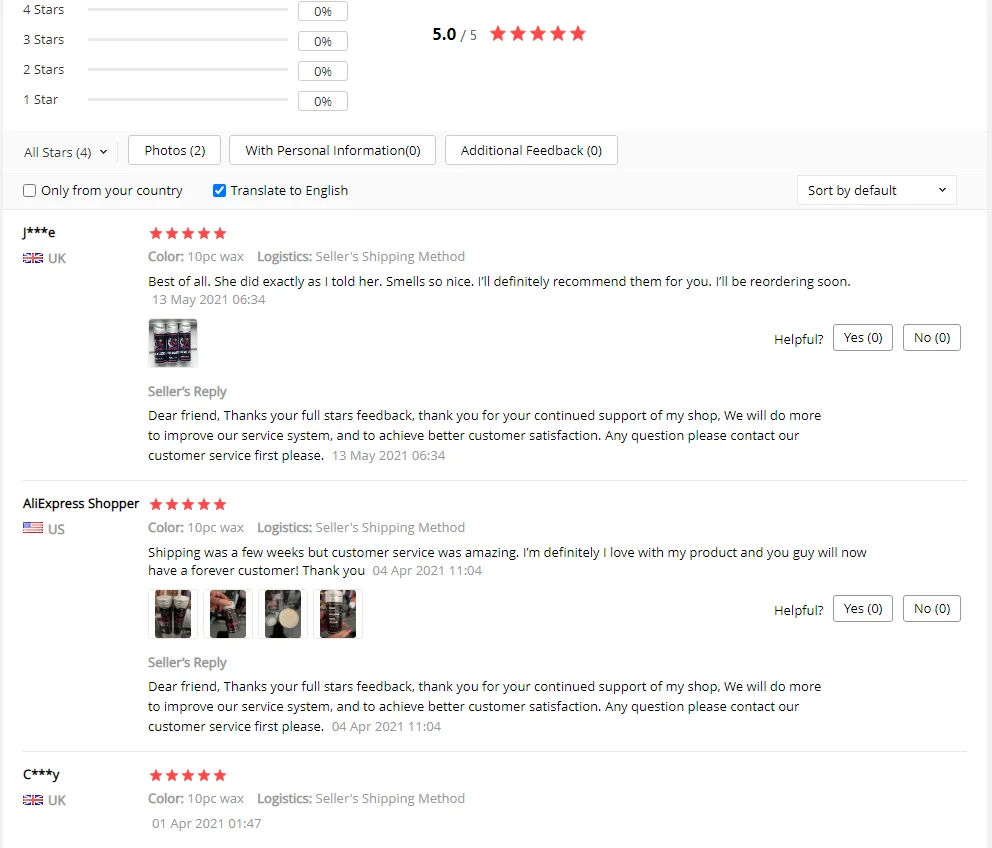
Task: Open the Sort by default dropdown
Action: point(876,190)
